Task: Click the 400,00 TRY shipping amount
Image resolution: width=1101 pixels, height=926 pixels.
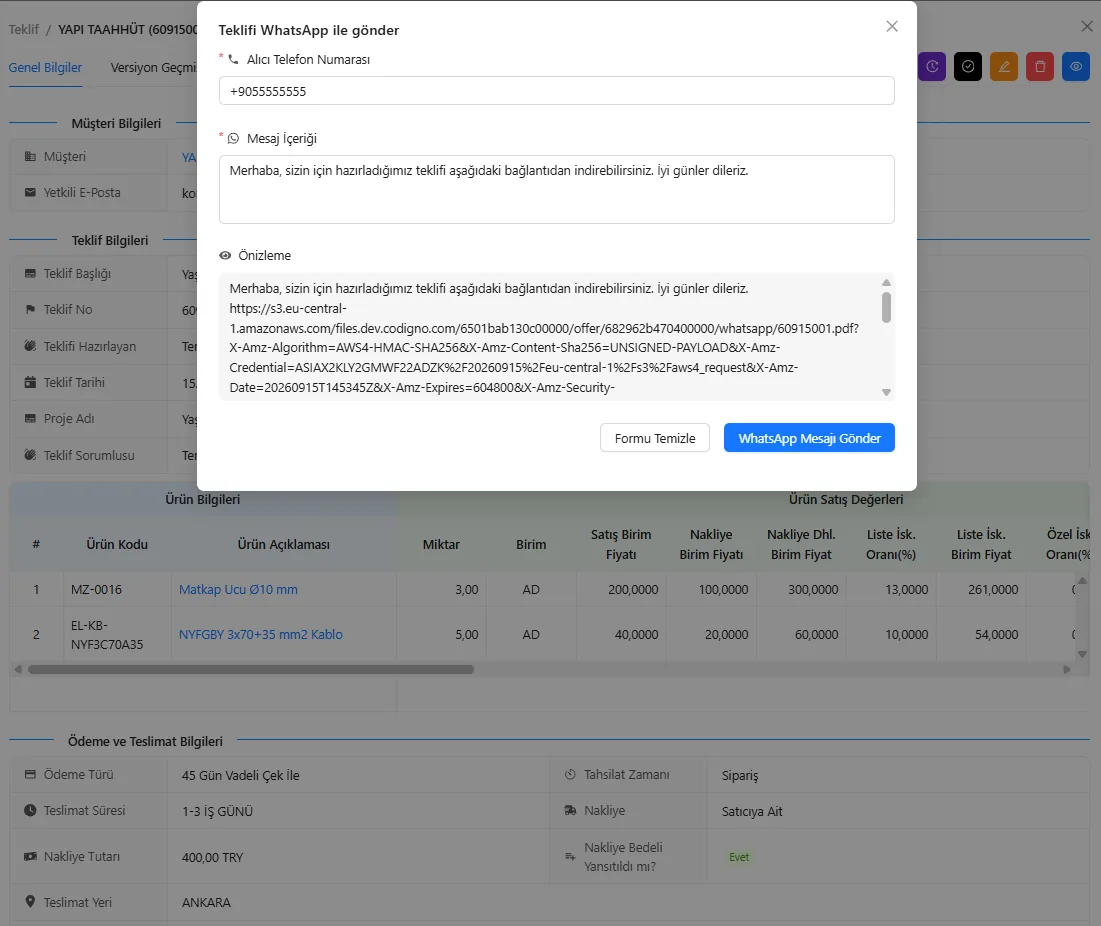Action: [x=212, y=858]
